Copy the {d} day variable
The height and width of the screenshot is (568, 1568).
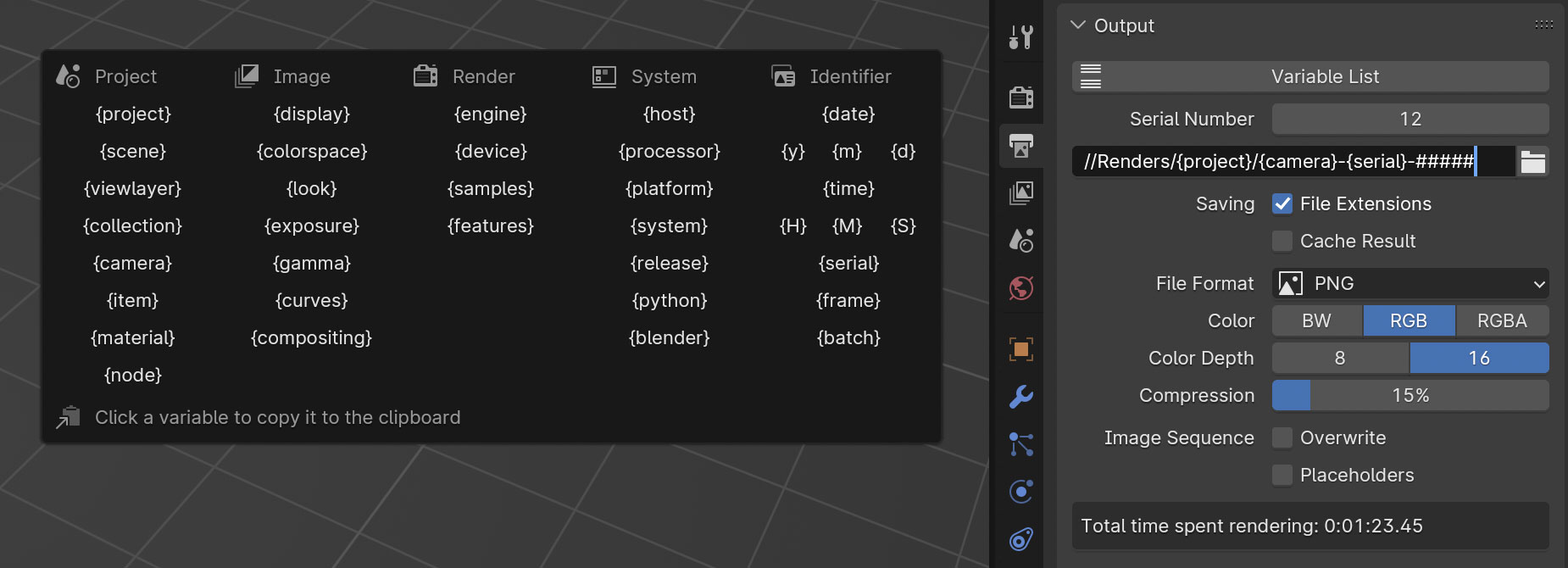tap(904, 151)
